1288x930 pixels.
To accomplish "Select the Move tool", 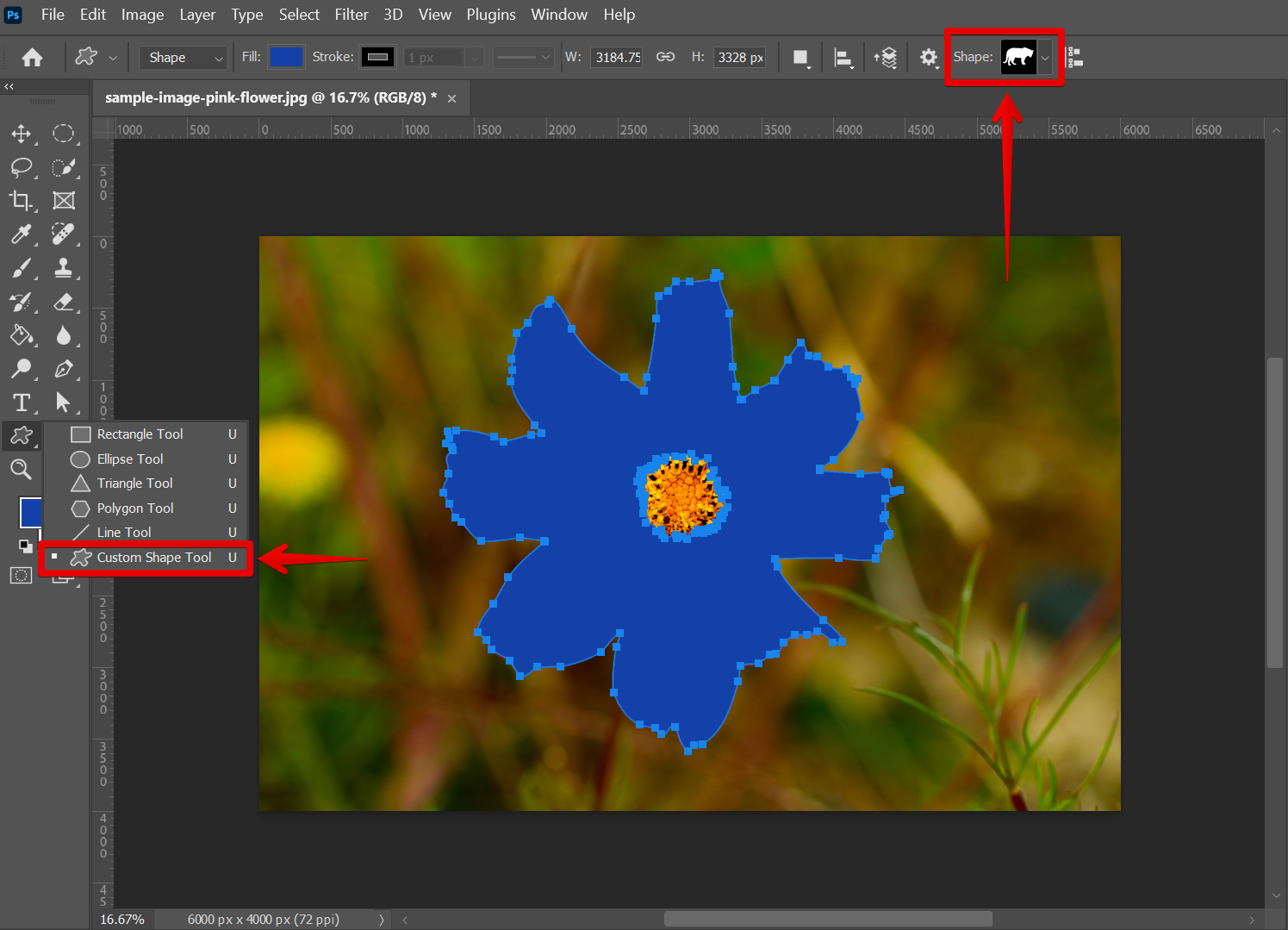I will click(x=21, y=134).
